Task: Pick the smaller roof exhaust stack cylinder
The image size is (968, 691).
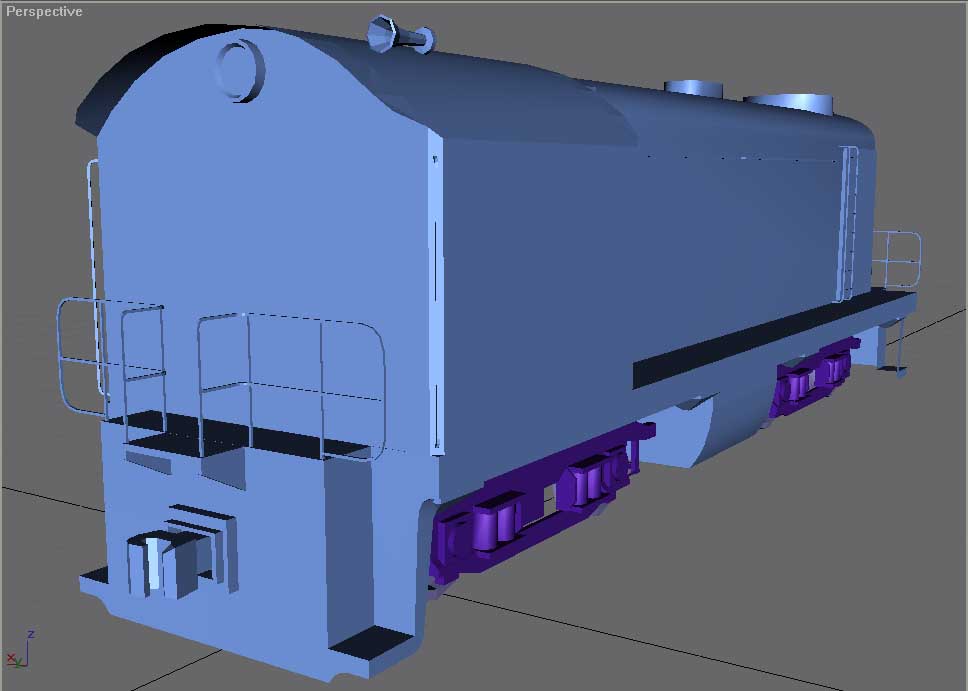Action: [x=694, y=88]
